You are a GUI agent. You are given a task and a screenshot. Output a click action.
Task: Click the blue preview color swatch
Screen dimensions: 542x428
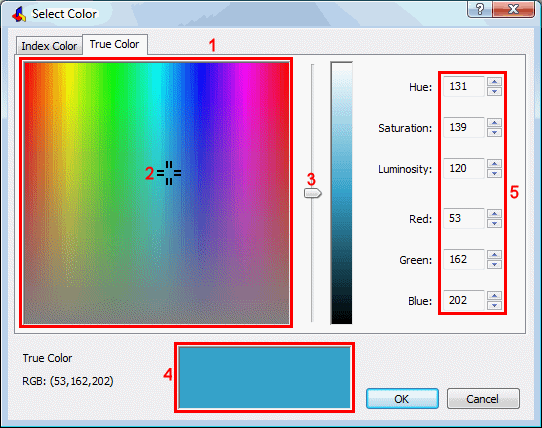point(264,378)
